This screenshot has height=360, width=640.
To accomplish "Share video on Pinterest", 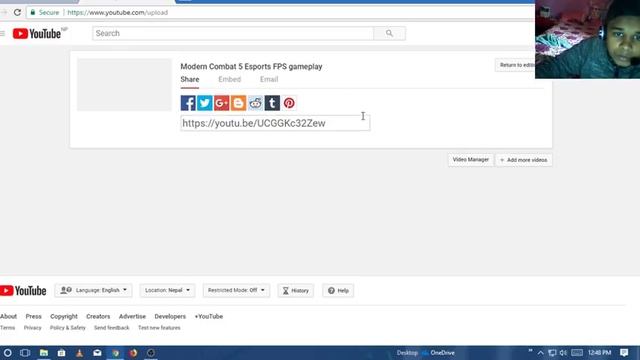I will pyautogui.click(x=289, y=103).
